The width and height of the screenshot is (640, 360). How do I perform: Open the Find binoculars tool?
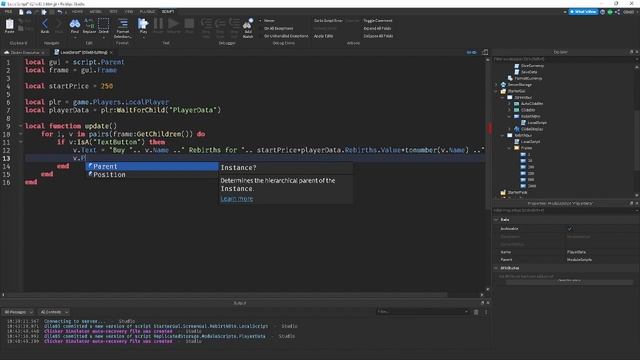click(75, 24)
